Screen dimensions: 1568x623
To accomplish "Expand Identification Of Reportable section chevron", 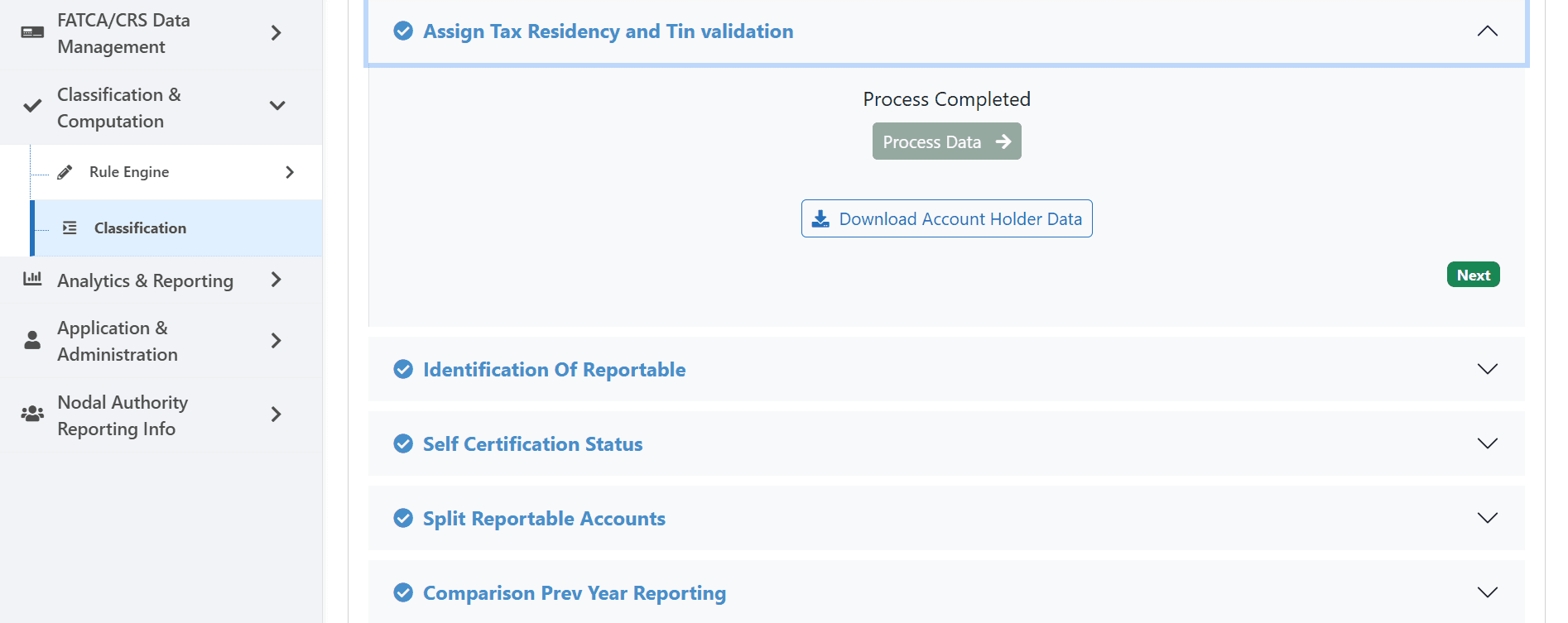I will (x=1487, y=369).
